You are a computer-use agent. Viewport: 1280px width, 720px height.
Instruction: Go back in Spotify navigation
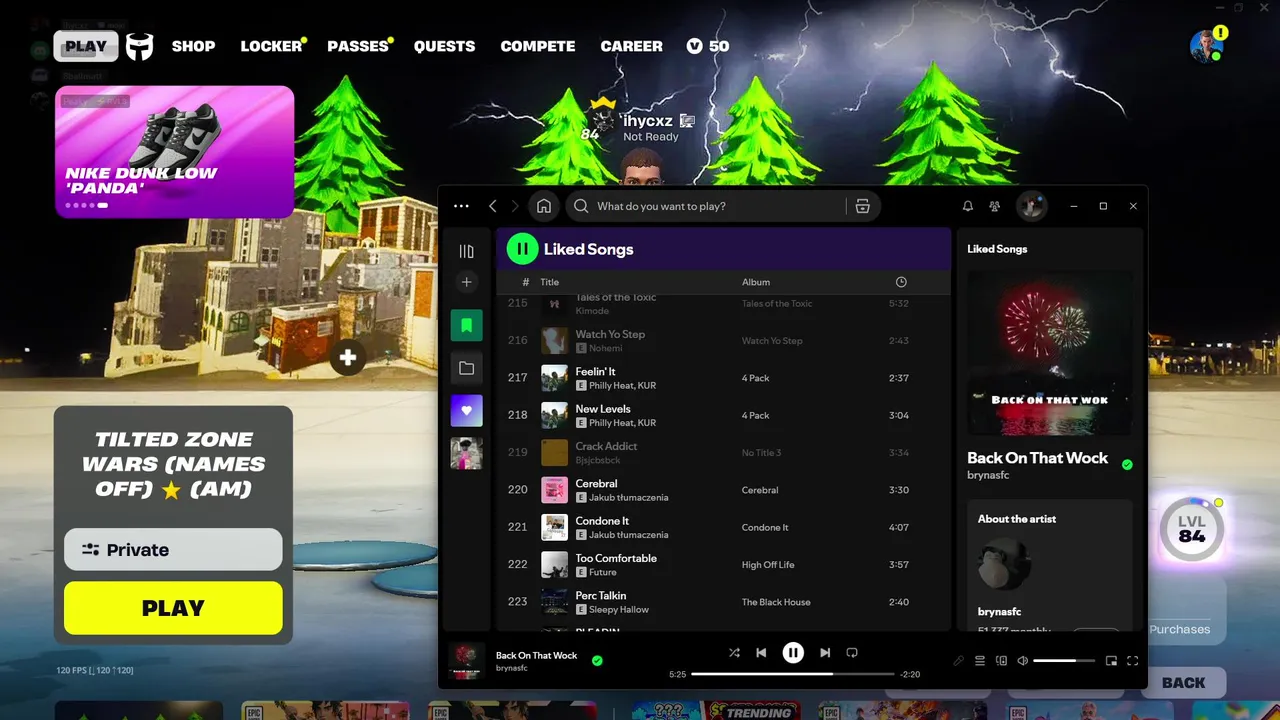[x=493, y=206]
